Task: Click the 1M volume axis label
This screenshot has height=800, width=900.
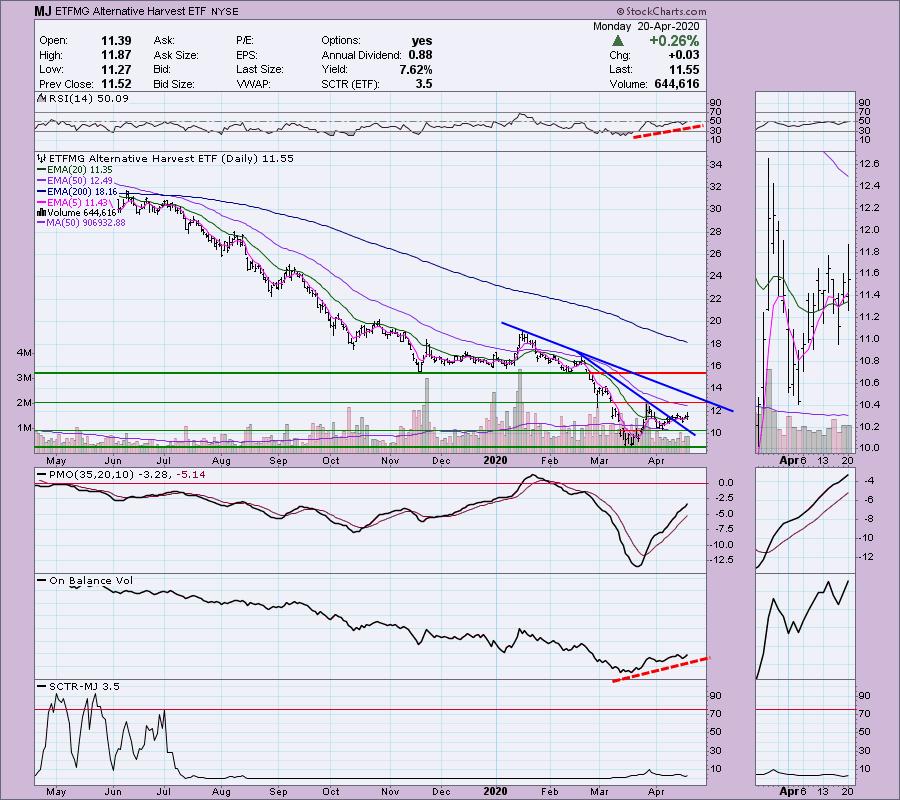Action: point(25,428)
